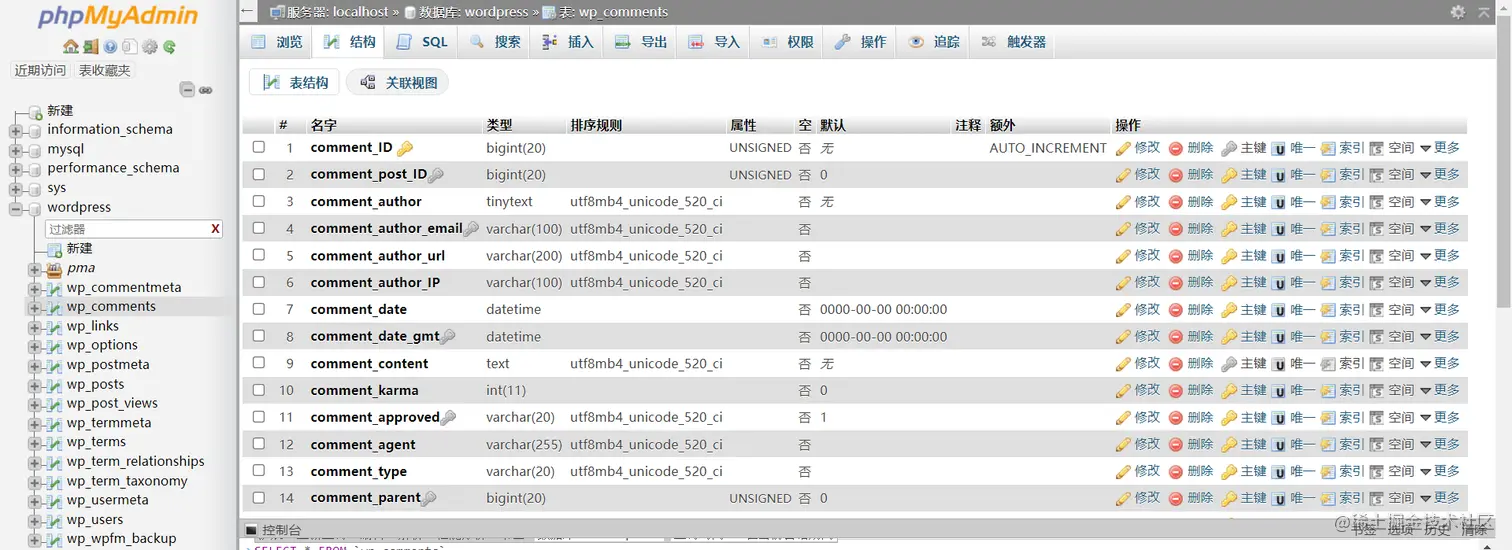
Task: Check the box for comment_post_ID row
Action: pyautogui.click(x=259, y=174)
